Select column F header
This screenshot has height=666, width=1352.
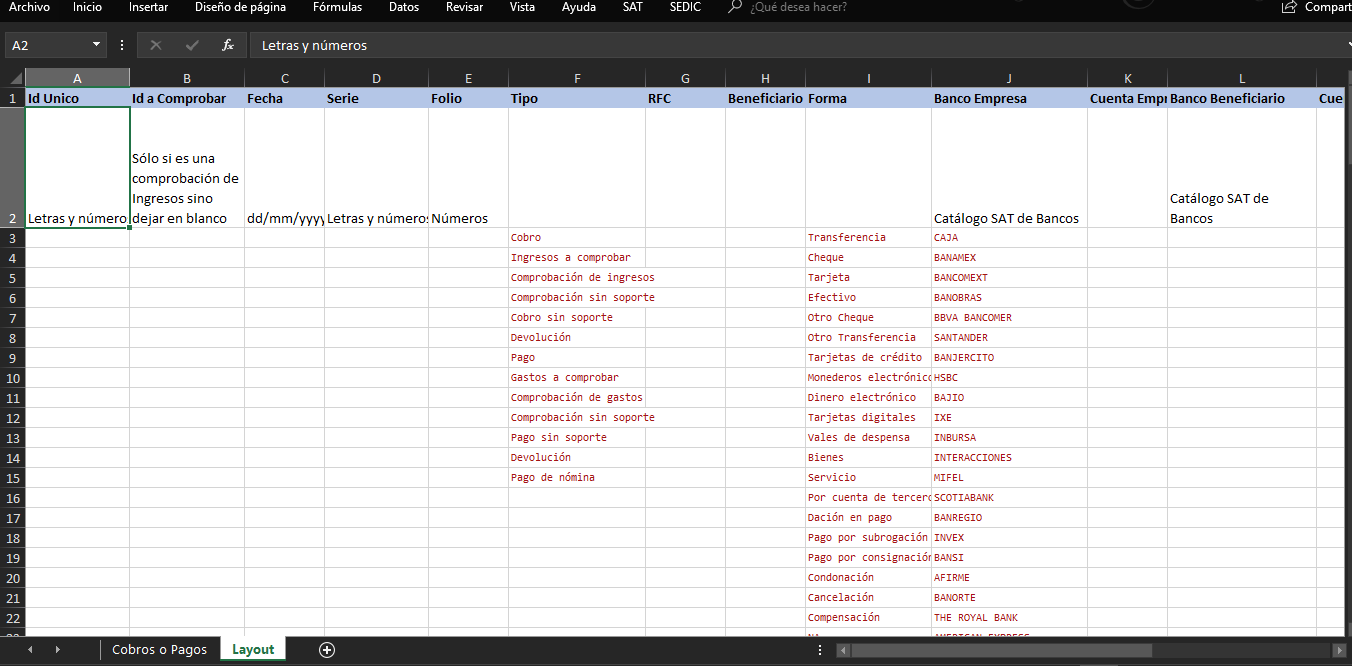click(577, 78)
